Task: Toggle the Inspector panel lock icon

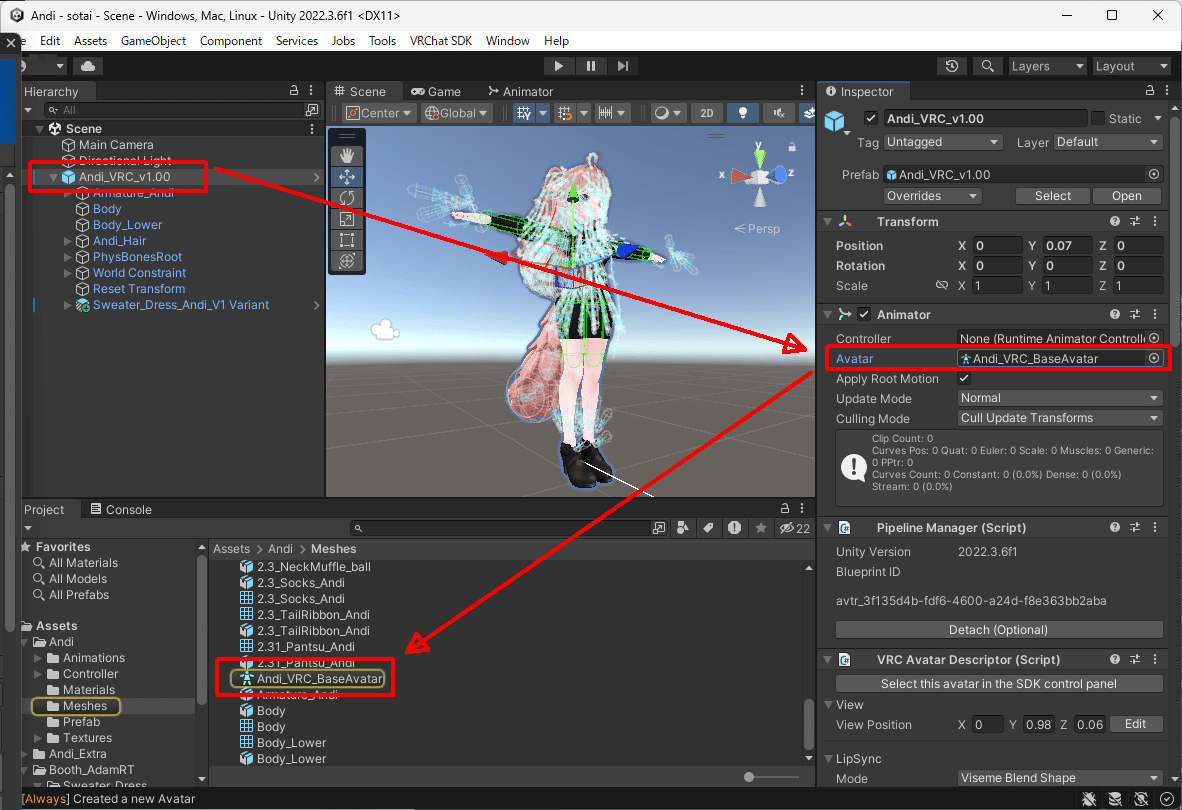Action: point(1150,90)
